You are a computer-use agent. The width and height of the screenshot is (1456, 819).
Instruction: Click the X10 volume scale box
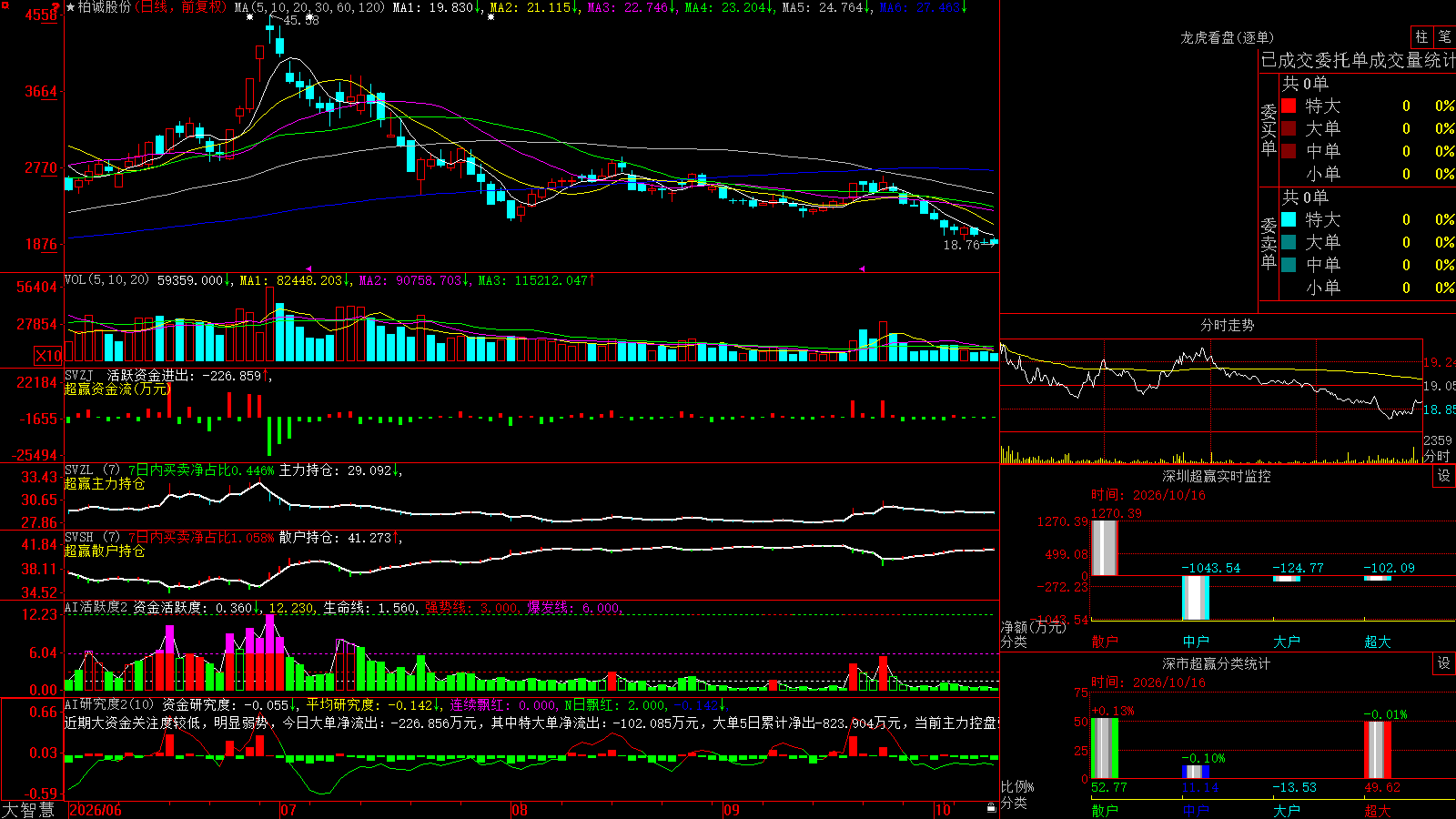tap(48, 356)
